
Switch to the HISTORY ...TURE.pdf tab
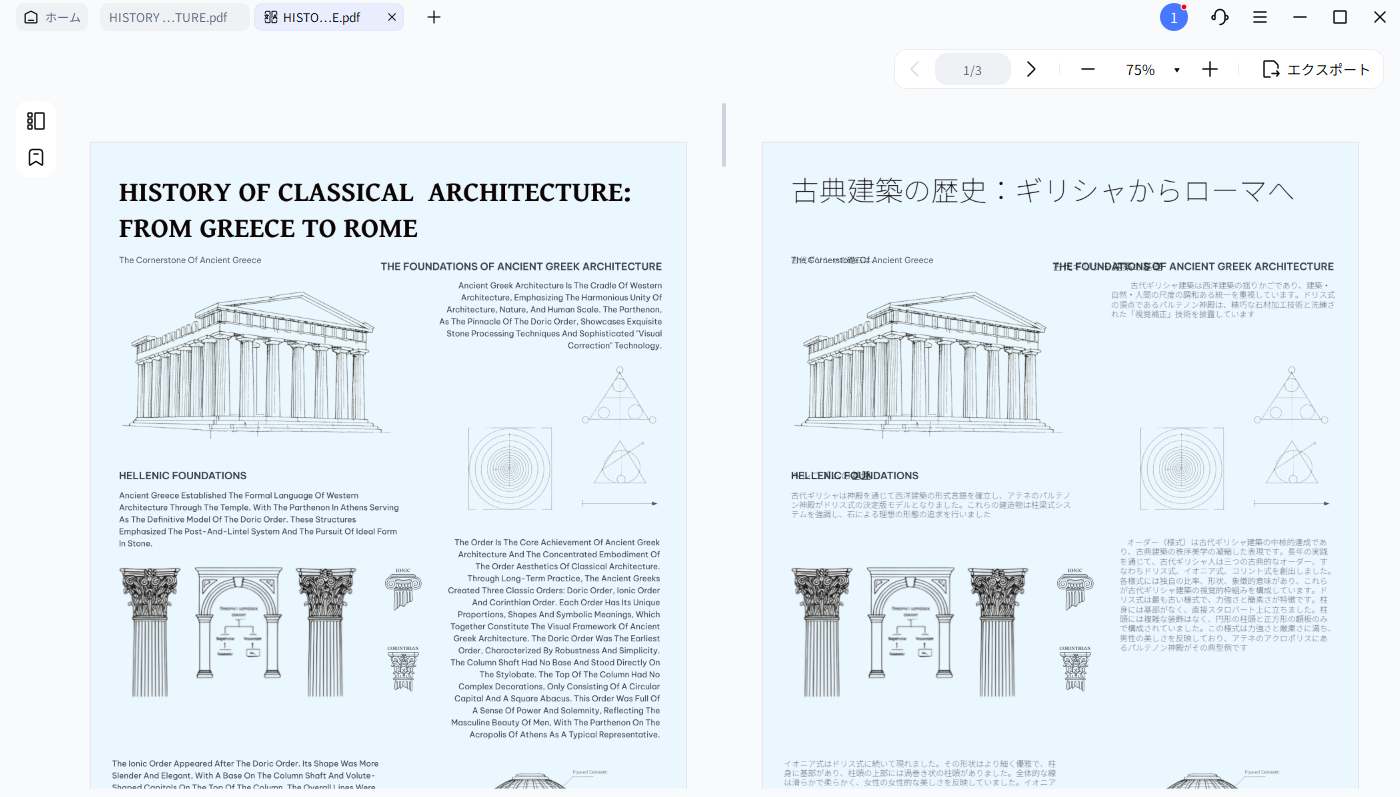pyautogui.click(x=174, y=17)
